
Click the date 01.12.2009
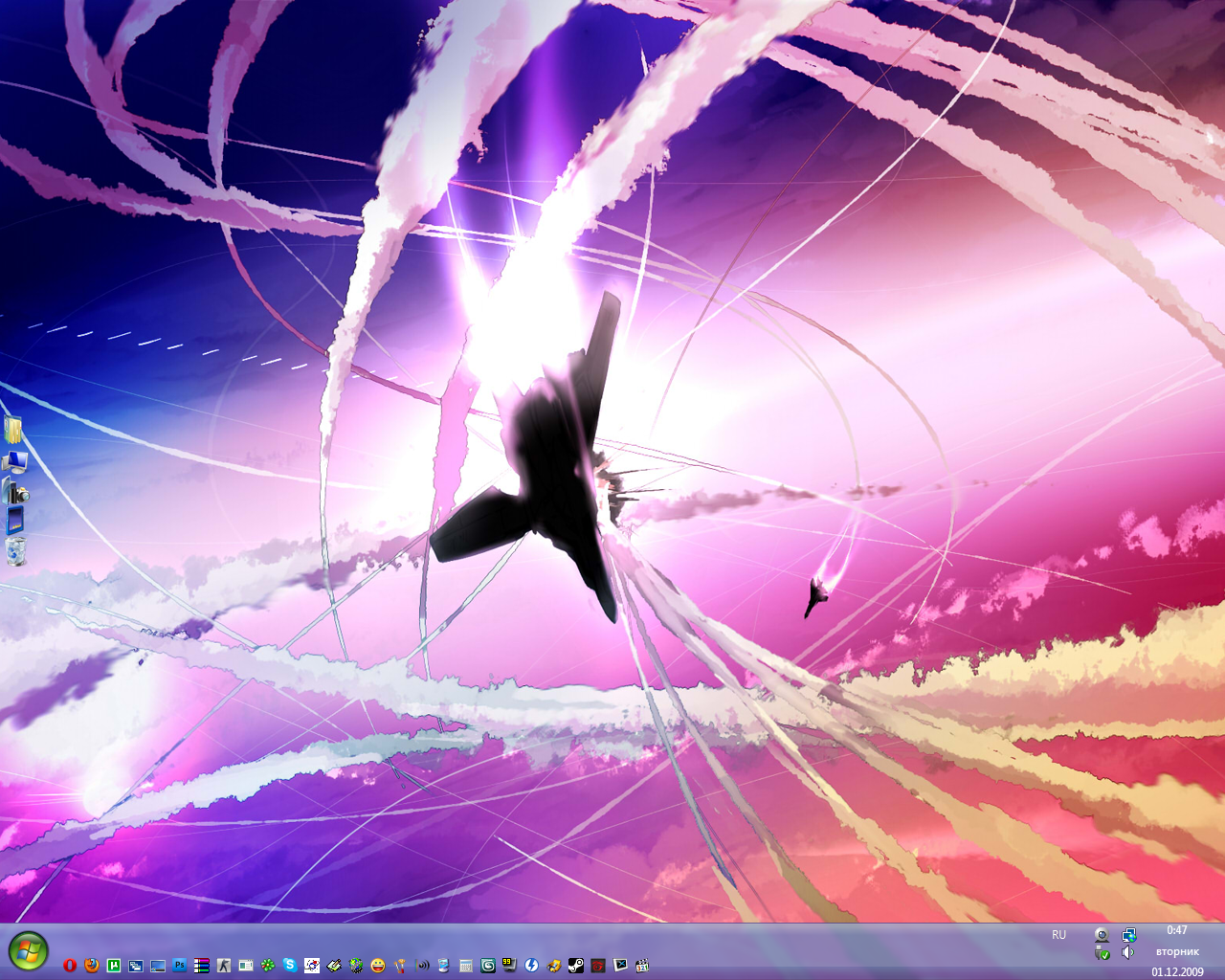tap(1177, 971)
